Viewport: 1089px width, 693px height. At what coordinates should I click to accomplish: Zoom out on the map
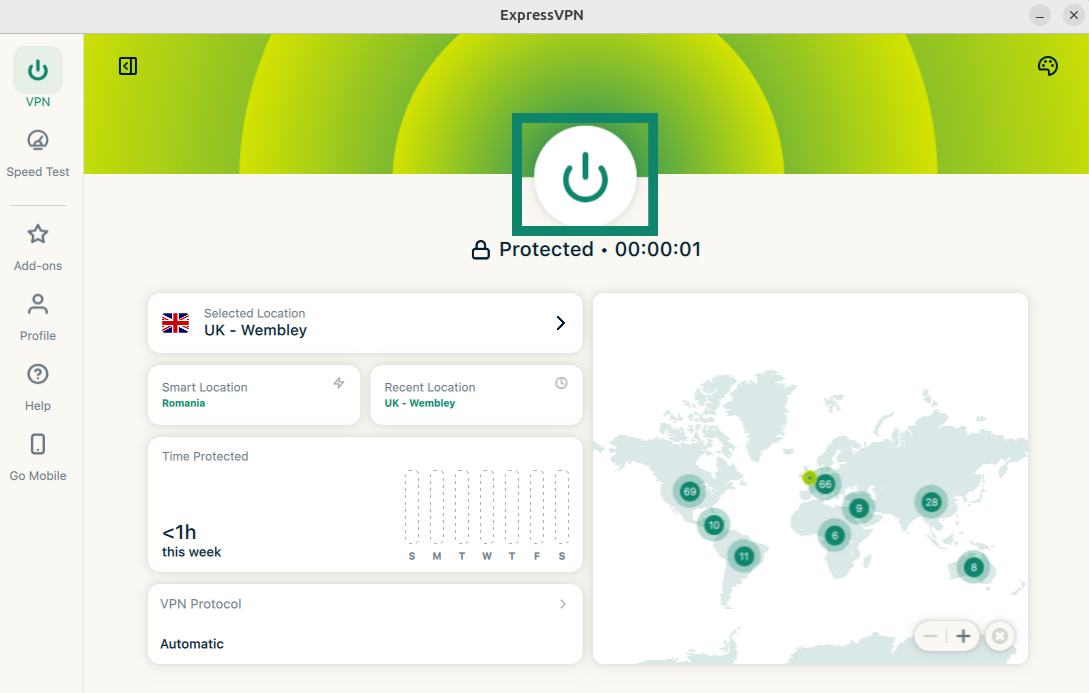(931, 636)
